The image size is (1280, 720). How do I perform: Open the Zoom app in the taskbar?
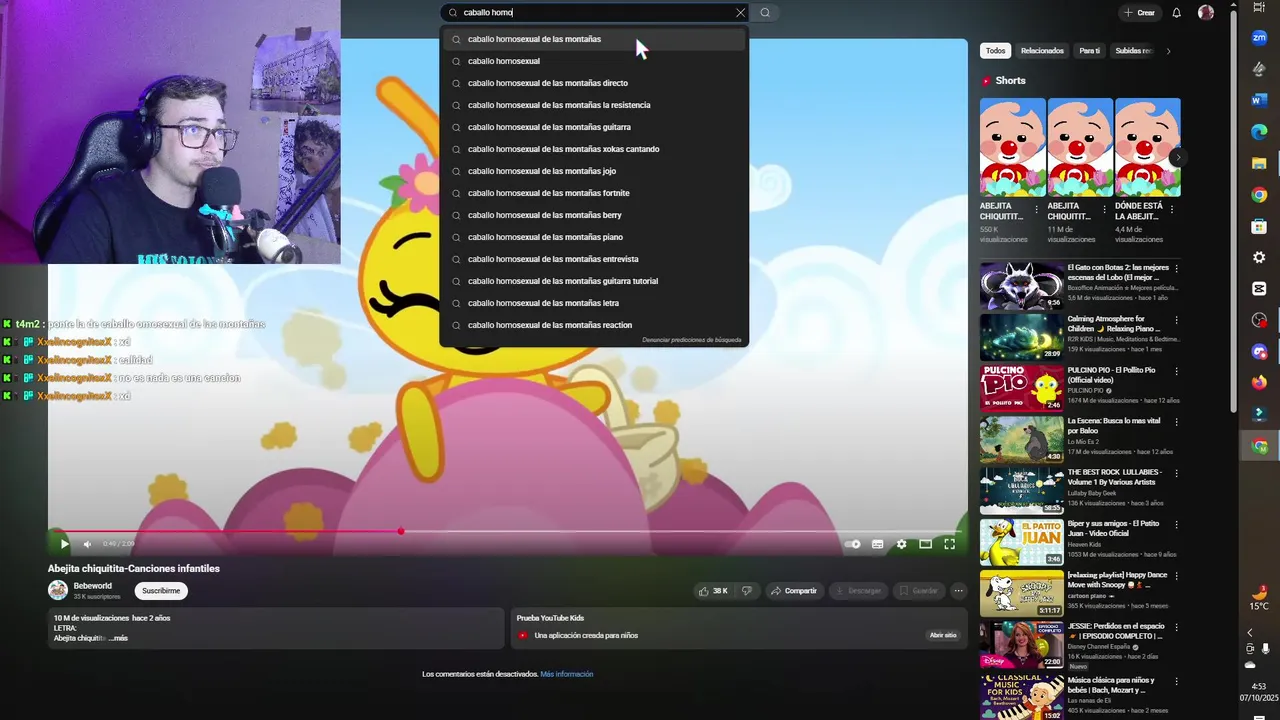click(1259, 38)
